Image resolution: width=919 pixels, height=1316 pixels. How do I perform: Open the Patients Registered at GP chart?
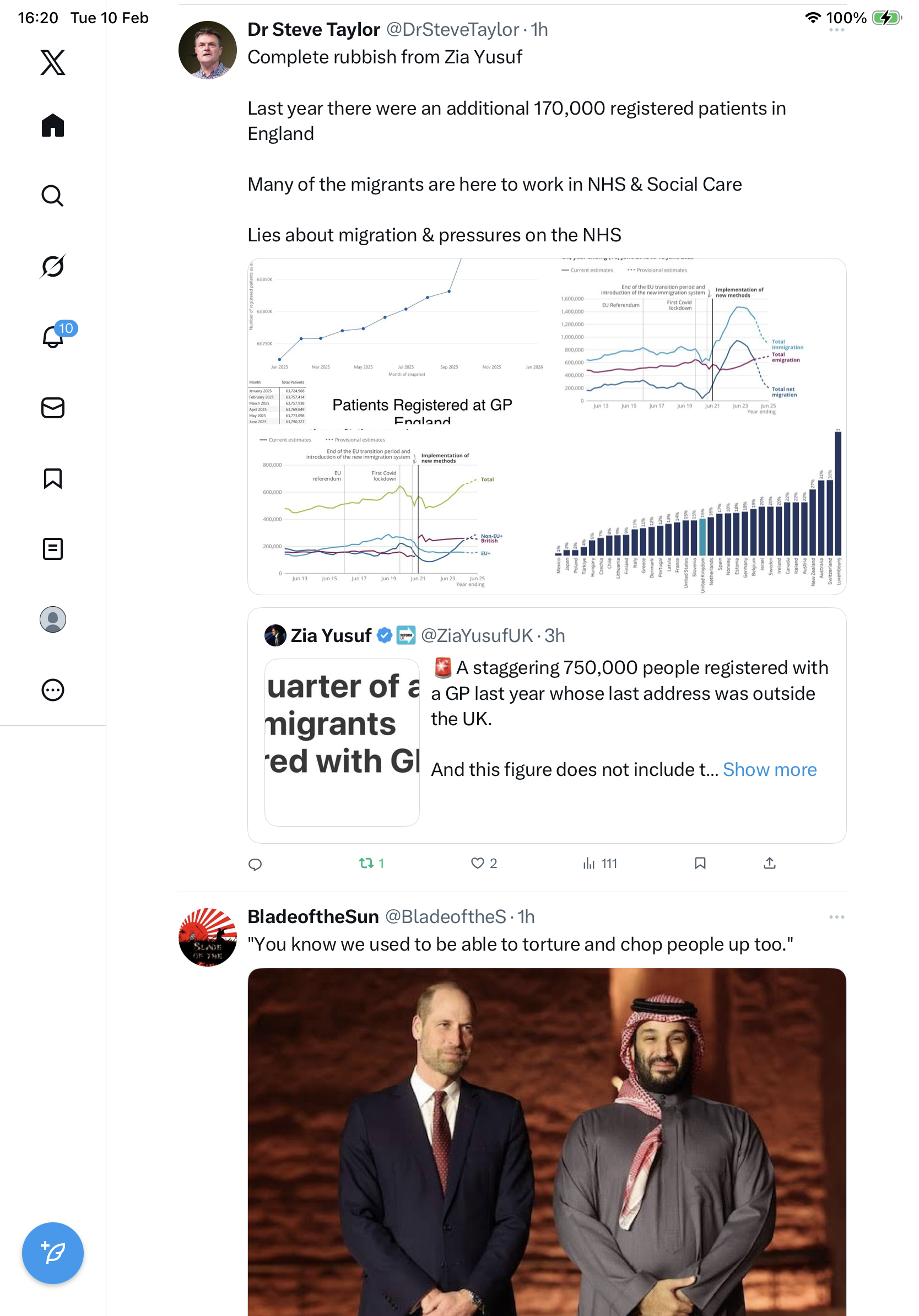click(x=397, y=342)
